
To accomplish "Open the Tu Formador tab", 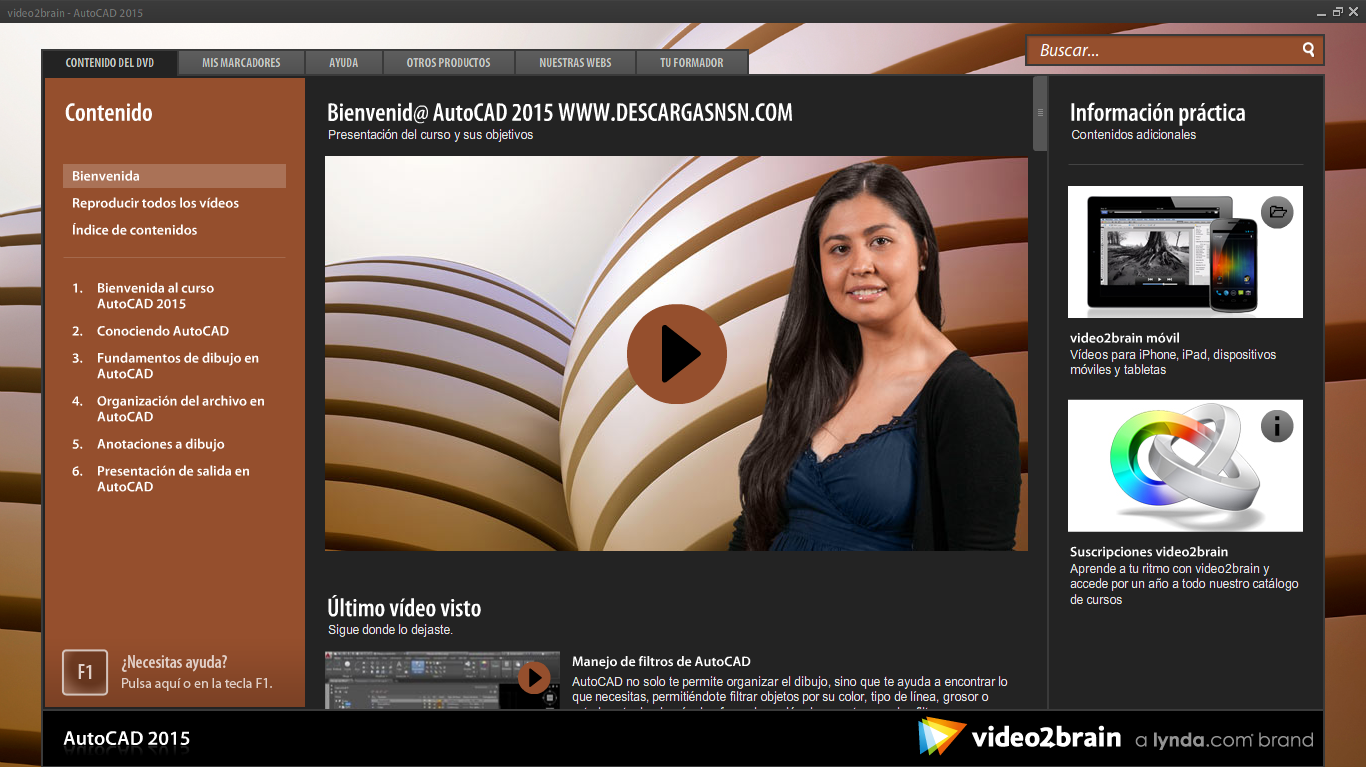I will click(692, 62).
